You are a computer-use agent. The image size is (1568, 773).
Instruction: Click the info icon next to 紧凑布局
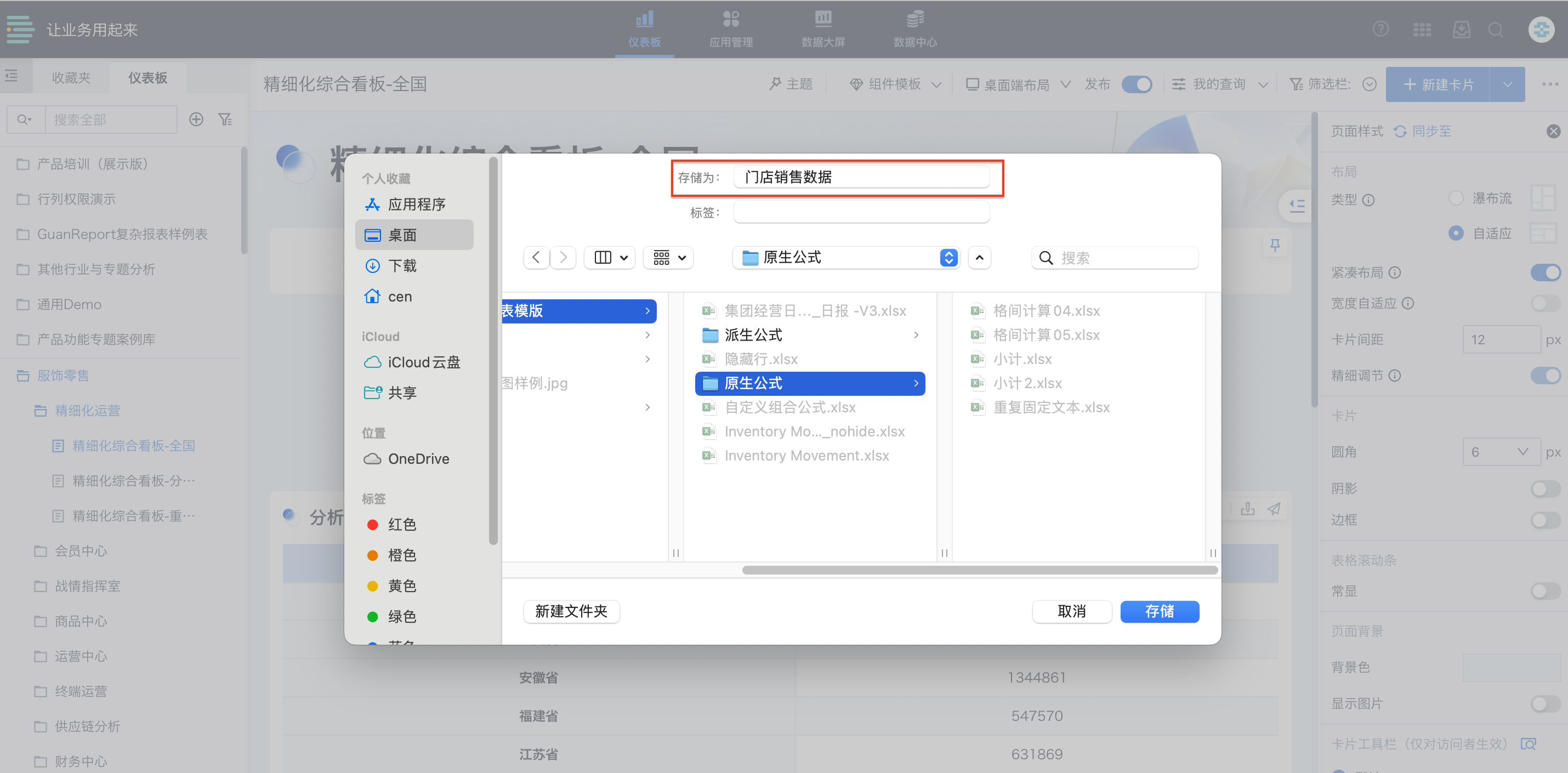[1395, 272]
